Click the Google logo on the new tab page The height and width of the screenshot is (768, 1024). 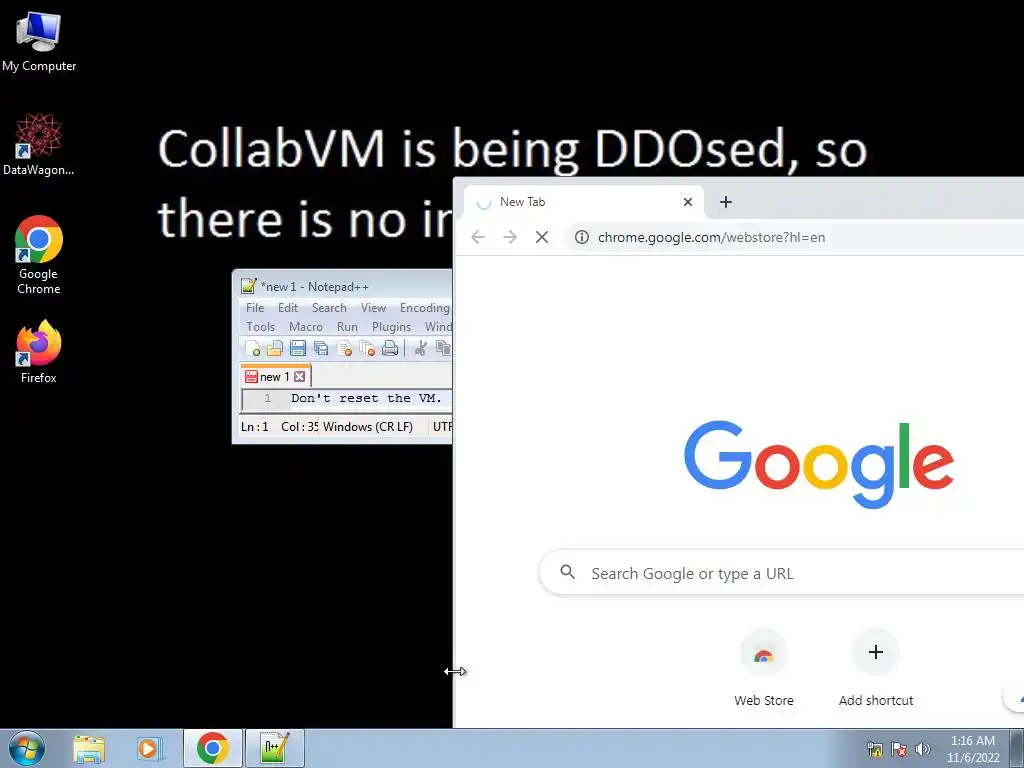pos(819,463)
